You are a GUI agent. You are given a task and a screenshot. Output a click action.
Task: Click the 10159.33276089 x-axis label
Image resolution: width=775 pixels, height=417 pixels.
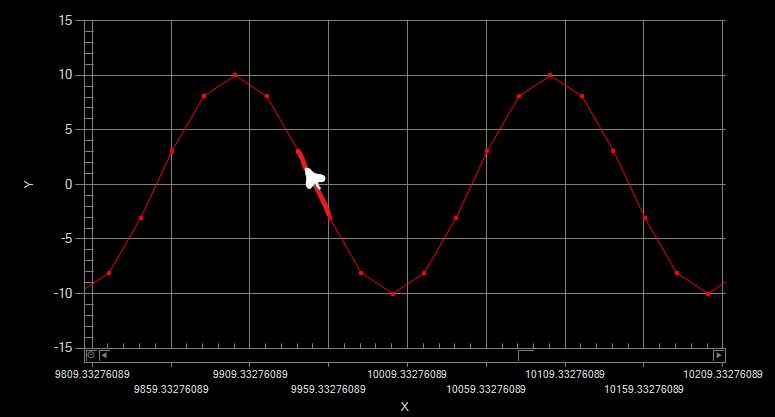(x=644, y=389)
